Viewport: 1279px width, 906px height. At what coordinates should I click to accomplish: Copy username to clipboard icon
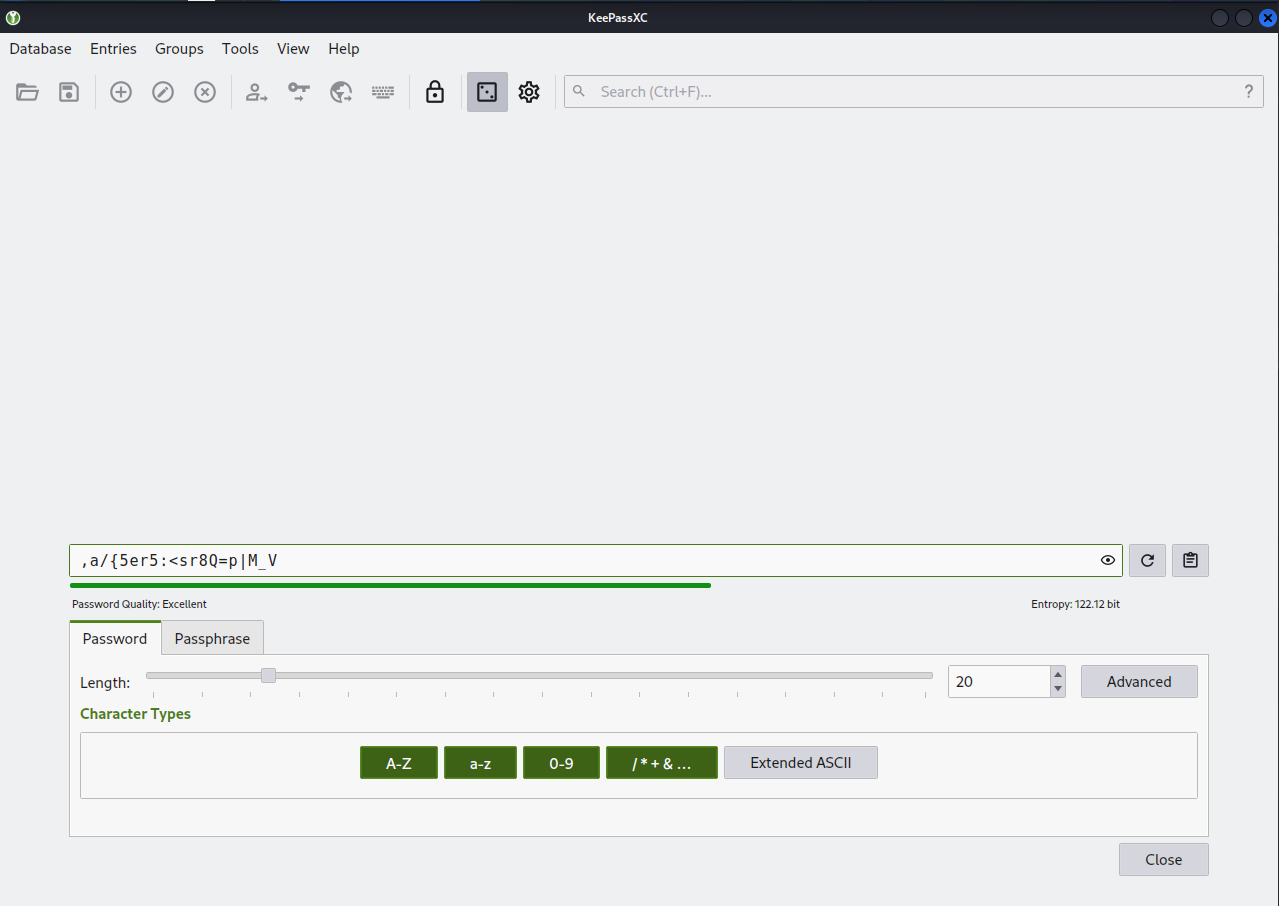[x=257, y=92]
